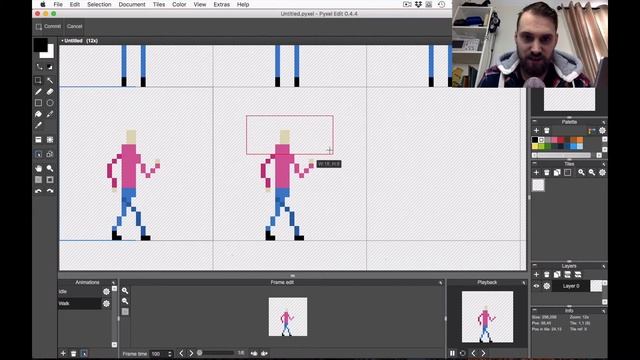Add a new layer in Layers panel
640x360 pixels.
[536, 275]
